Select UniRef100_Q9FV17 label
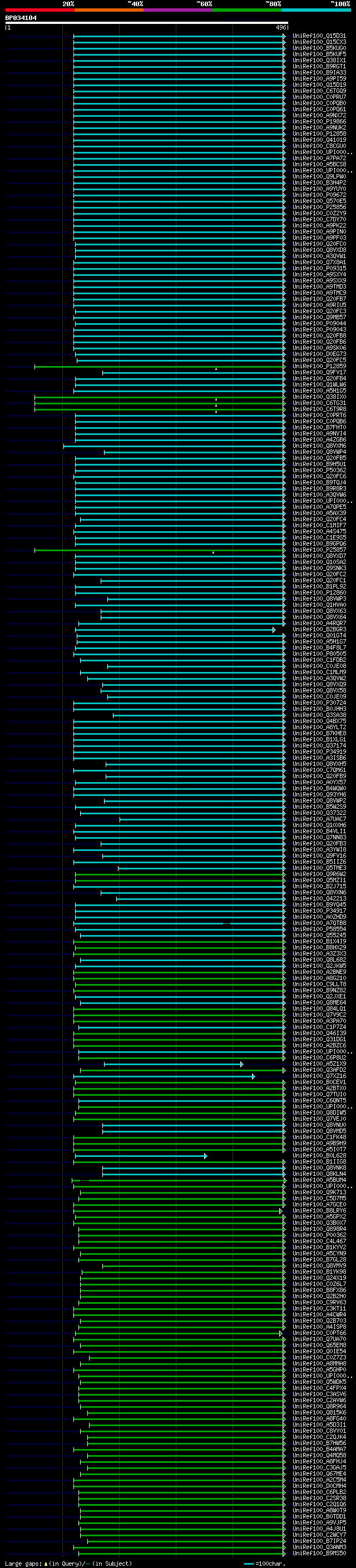 tap(319, 373)
